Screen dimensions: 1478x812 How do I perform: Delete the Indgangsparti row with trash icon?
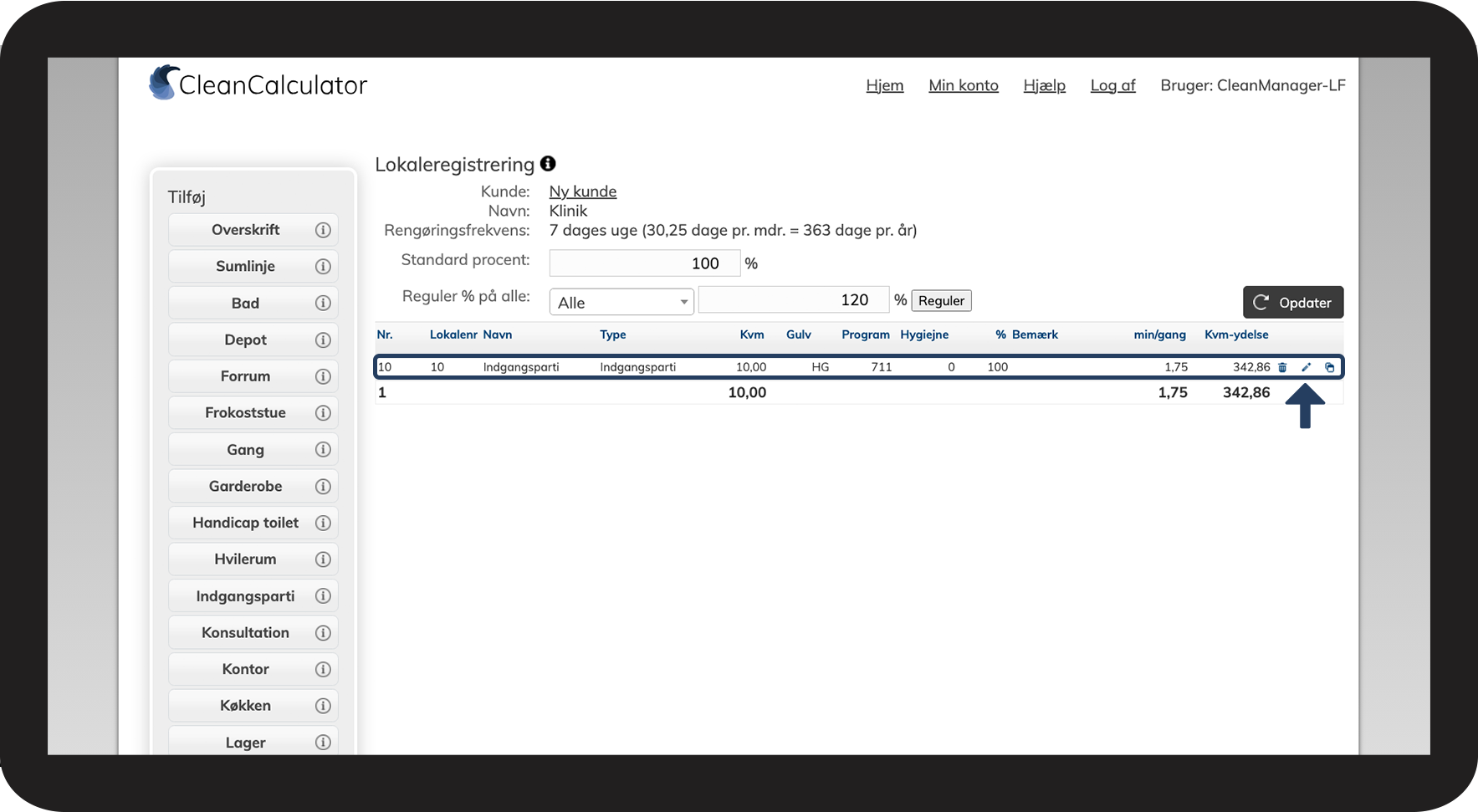tap(1282, 367)
